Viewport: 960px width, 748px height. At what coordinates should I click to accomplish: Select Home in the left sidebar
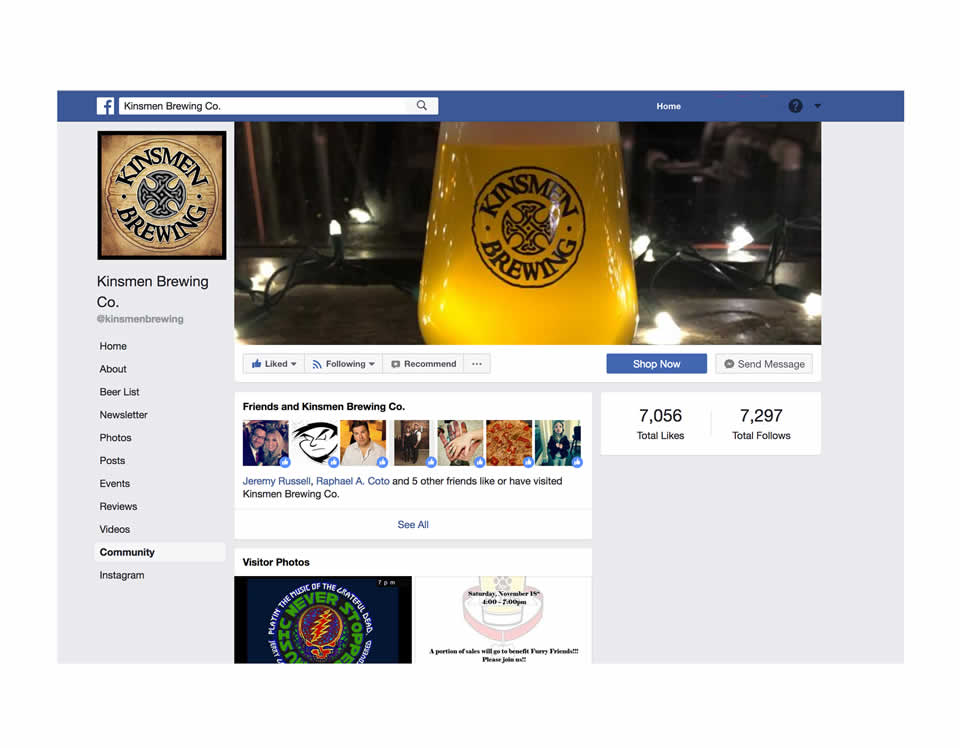[x=113, y=346]
